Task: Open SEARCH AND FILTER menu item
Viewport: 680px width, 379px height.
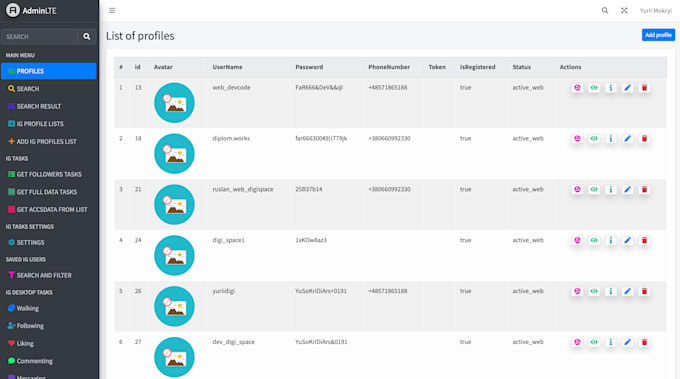Action: click(49, 275)
